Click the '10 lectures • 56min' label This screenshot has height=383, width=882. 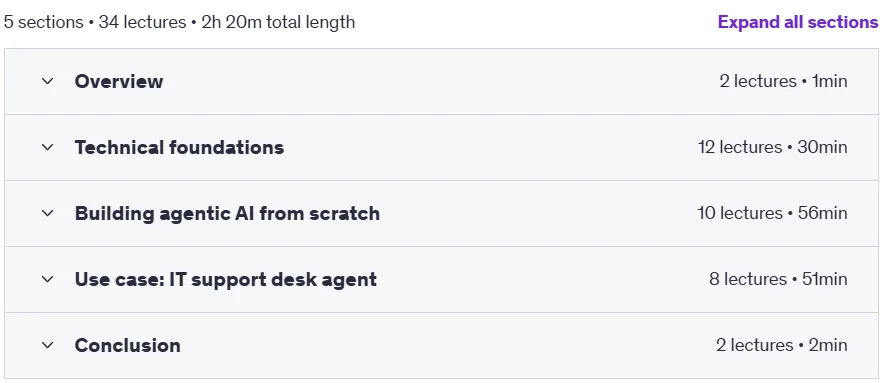[772, 214]
